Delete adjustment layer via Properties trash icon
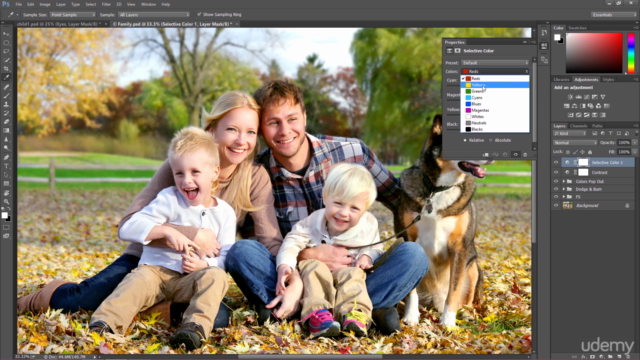Screen dimensions: 640x360 [525, 155]
